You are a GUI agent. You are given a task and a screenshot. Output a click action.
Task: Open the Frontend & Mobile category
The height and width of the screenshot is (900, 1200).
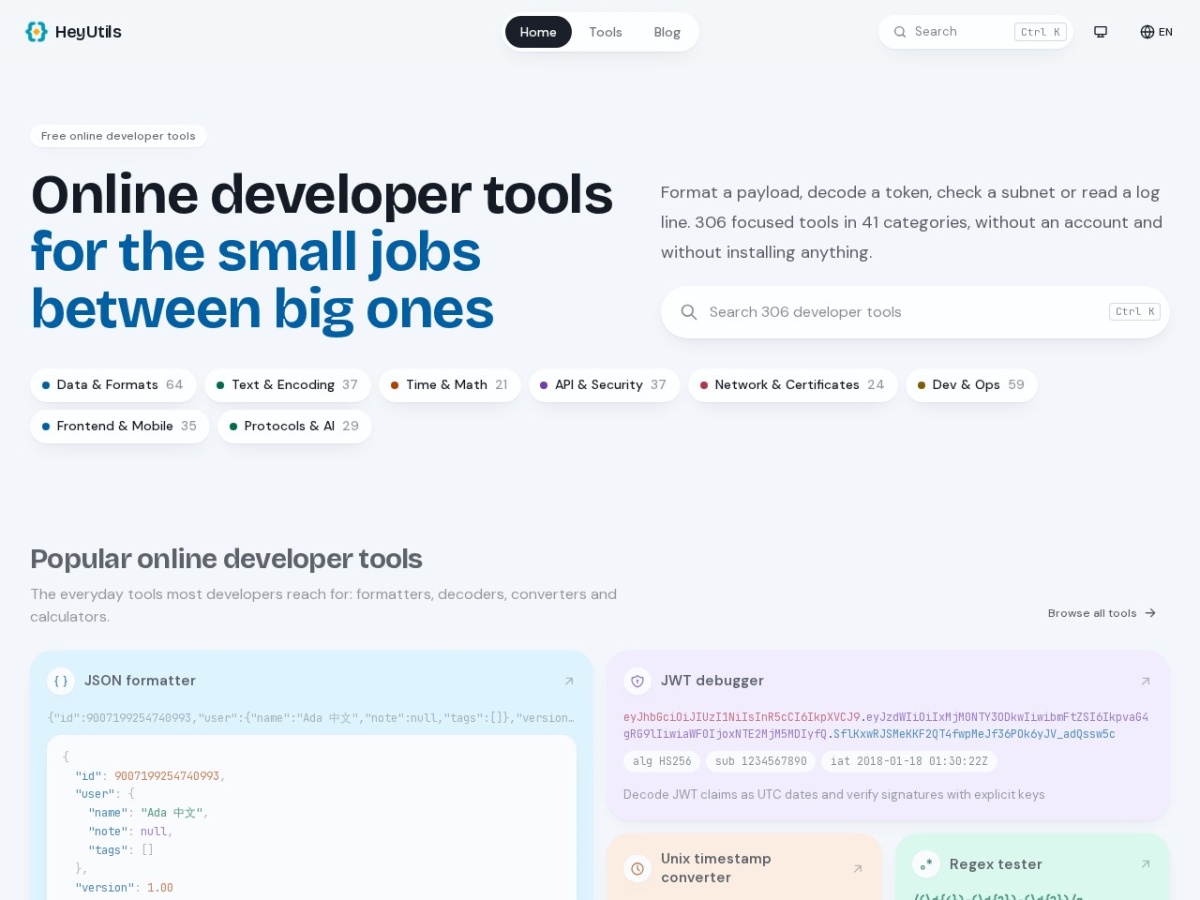(x=120, y=426)
